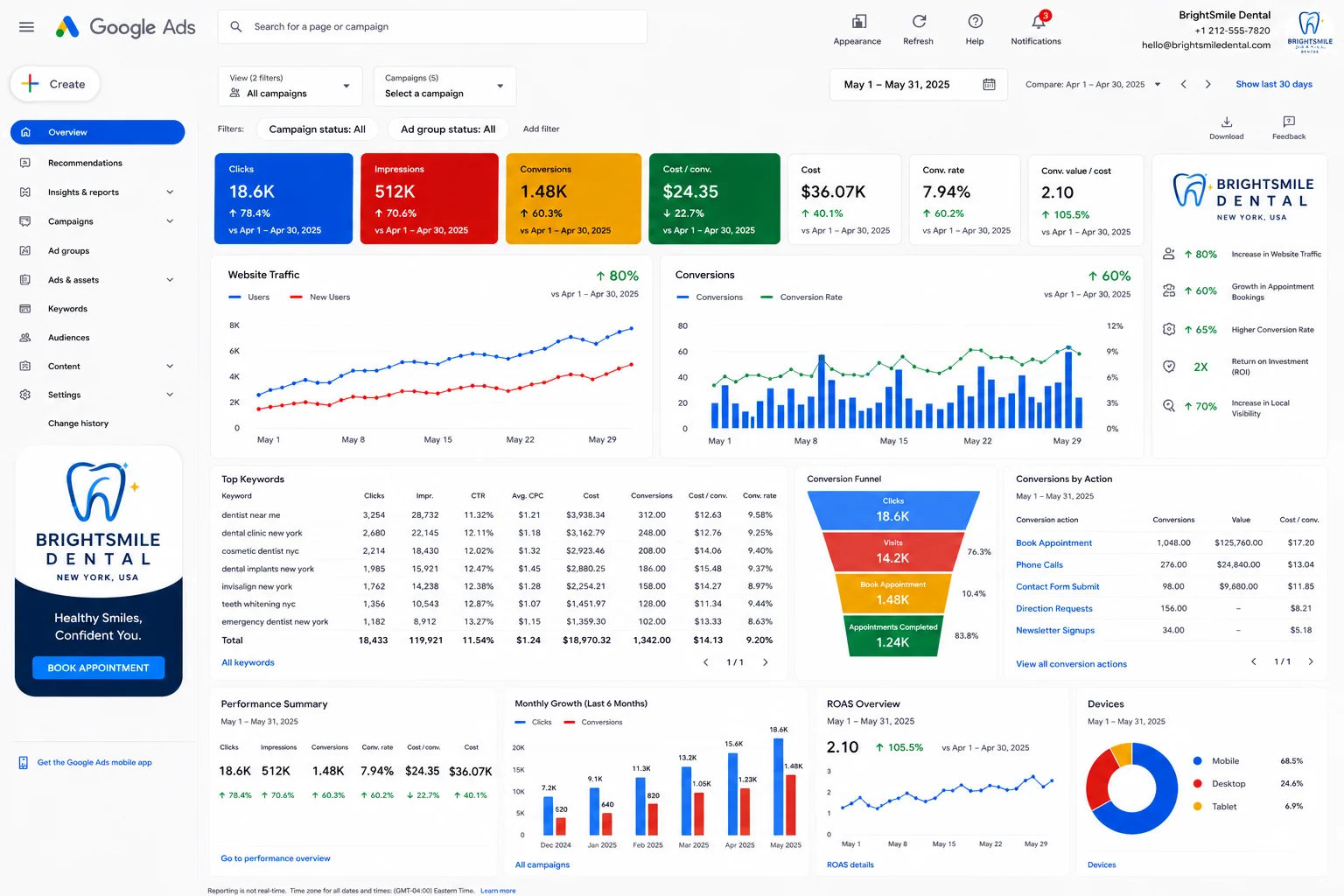Click the Keywords sidebar icon

coord(25,309)
